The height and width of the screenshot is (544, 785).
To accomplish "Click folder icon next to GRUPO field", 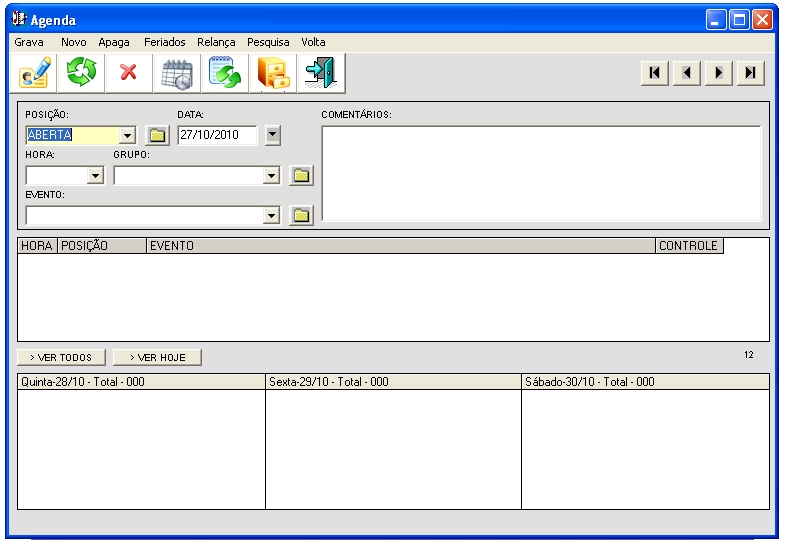I will pyautogui.click(x=301, y=175).
